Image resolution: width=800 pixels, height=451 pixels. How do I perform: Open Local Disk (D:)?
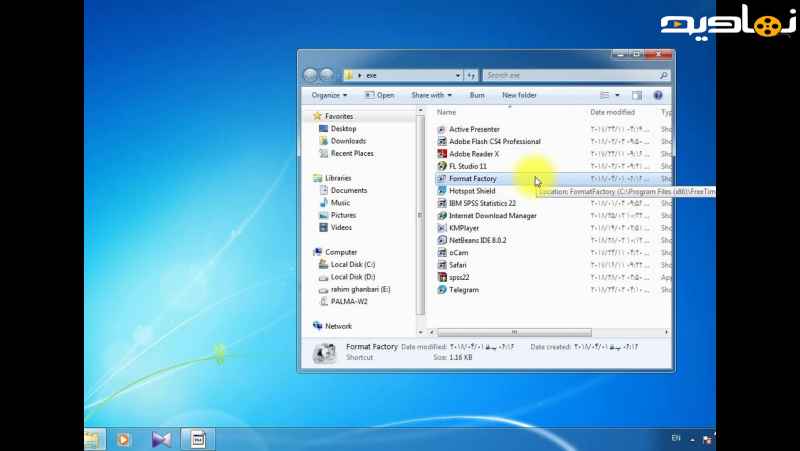point(353,277)
